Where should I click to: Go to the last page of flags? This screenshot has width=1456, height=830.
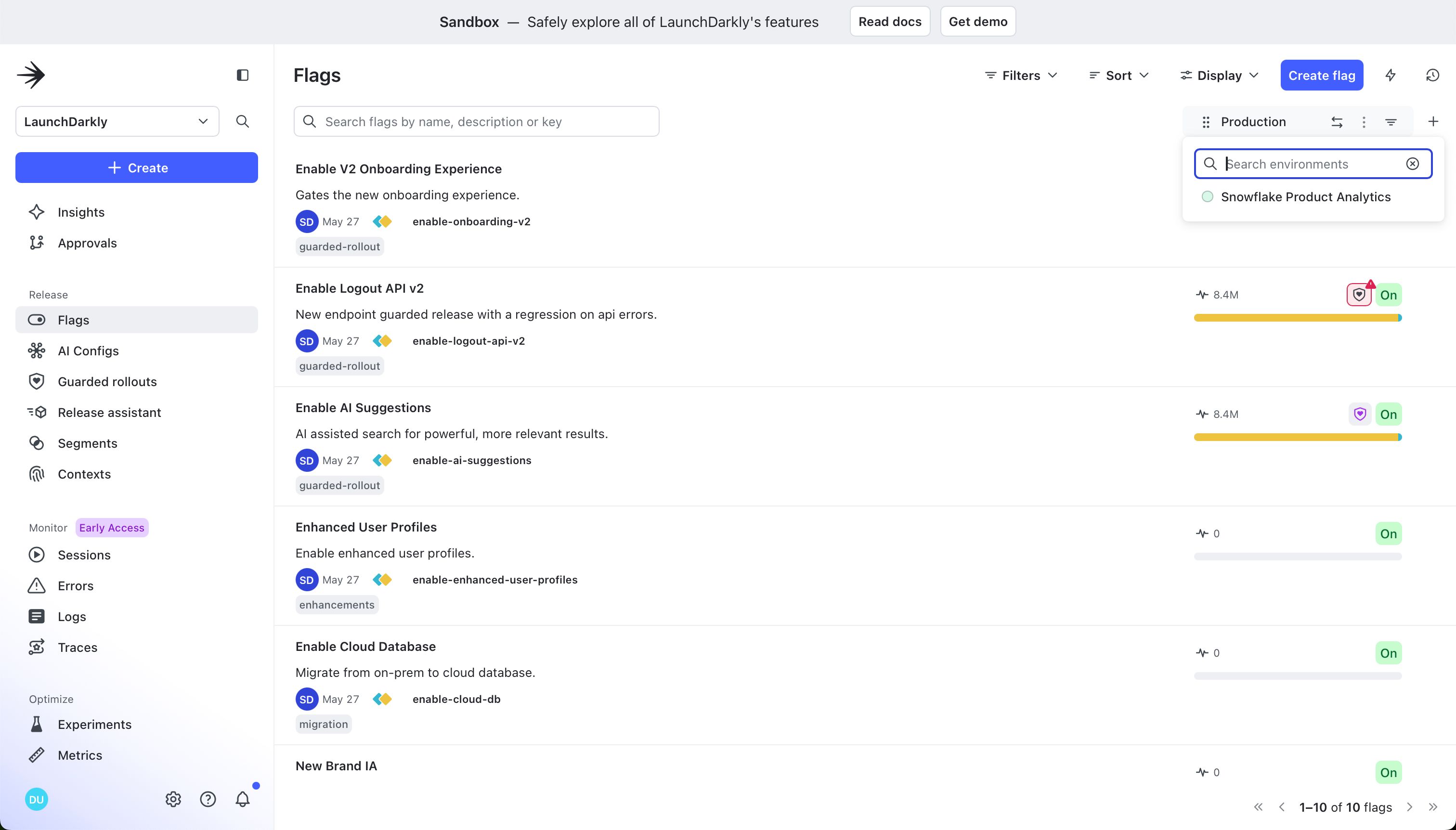tap(1433, 807)
